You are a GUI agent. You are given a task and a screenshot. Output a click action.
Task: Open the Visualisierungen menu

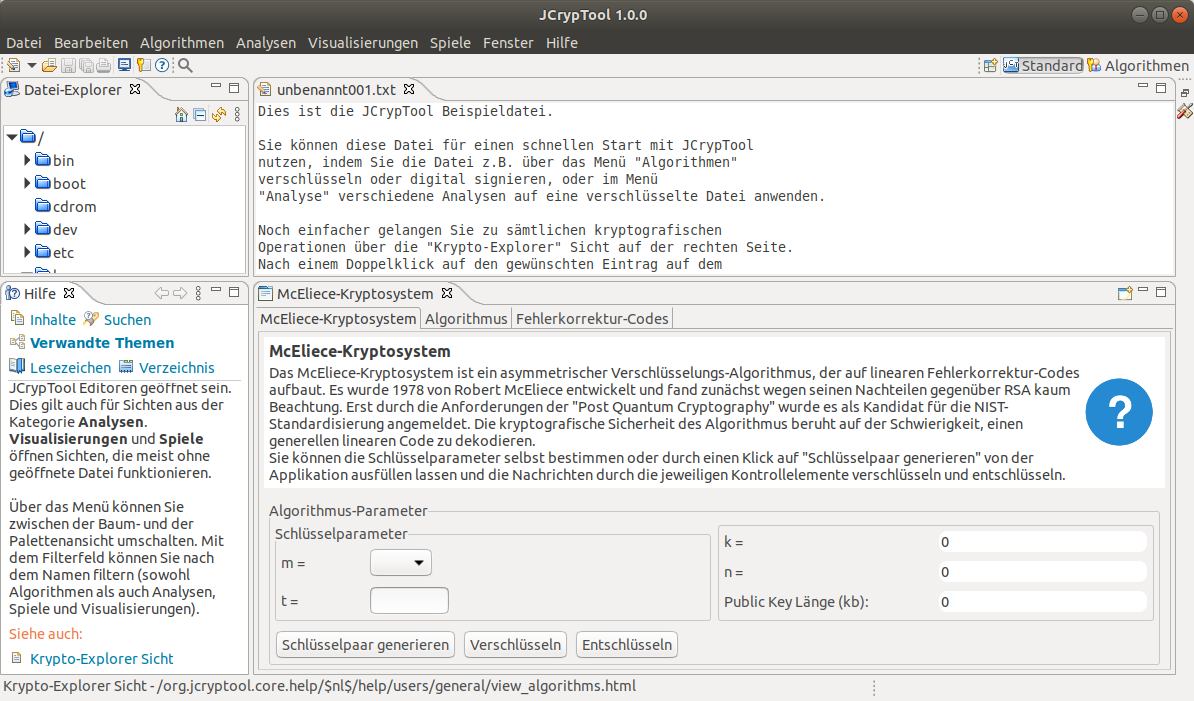(362, 43)
